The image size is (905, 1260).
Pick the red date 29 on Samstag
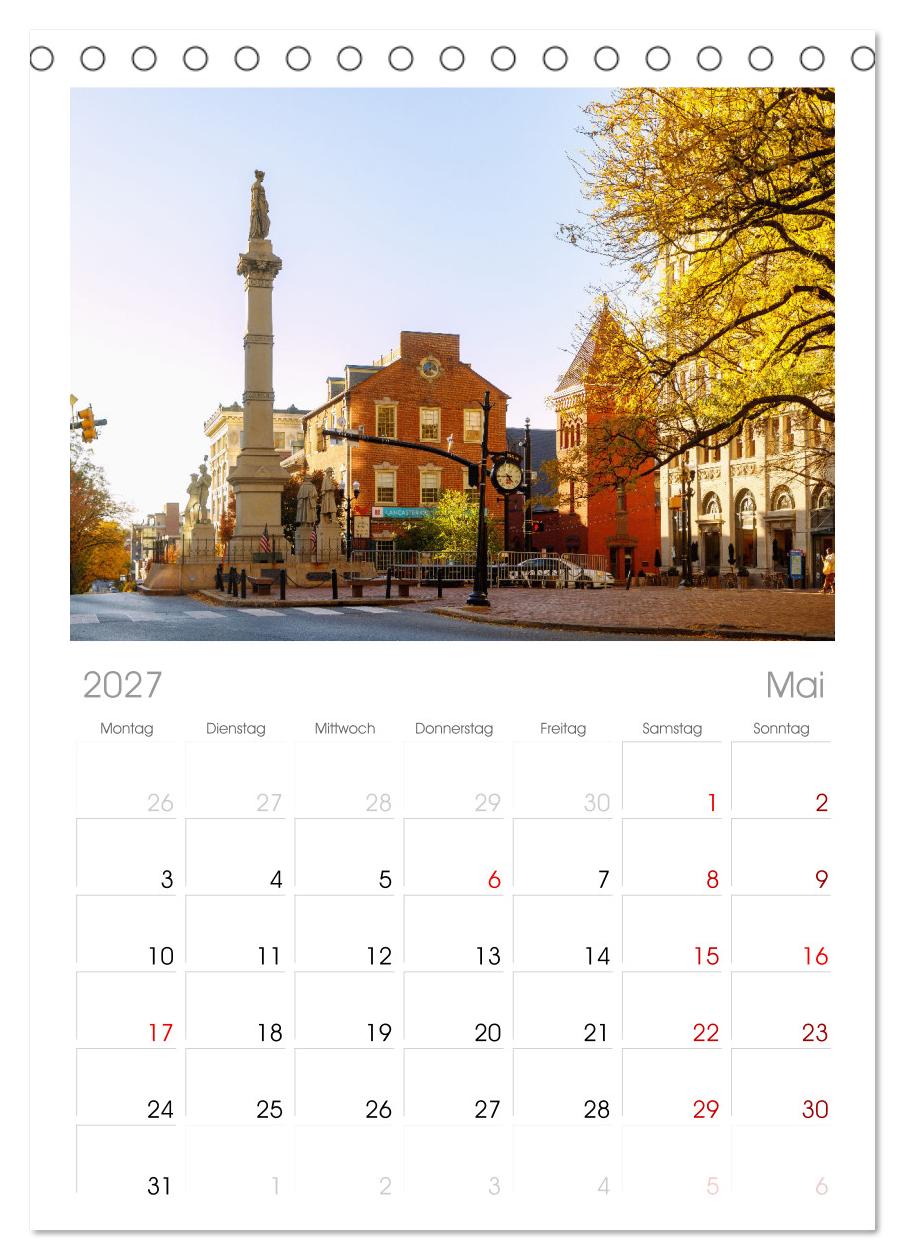(x=706, y=1109)
